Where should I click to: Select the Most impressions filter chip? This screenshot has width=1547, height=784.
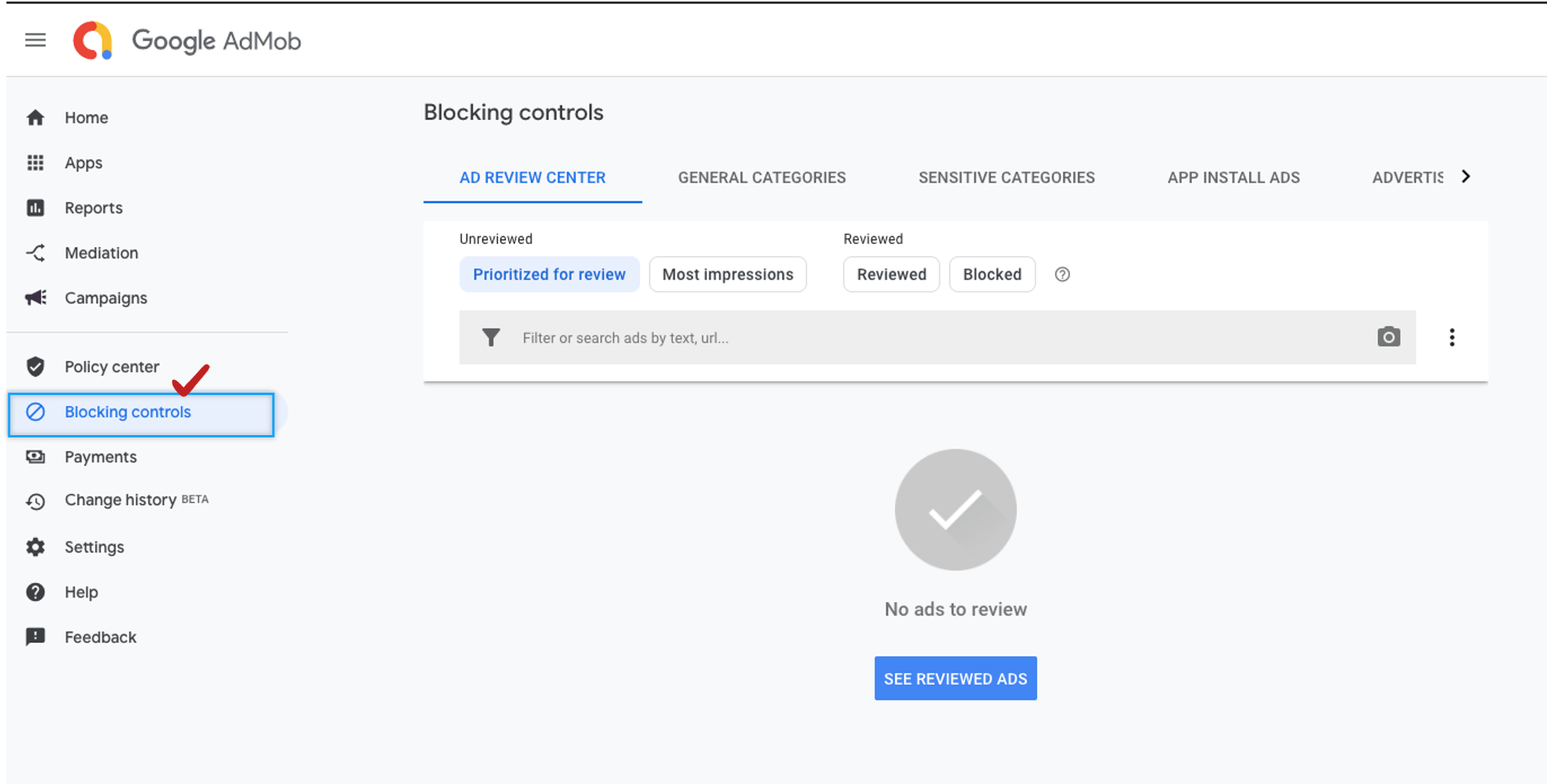[727, 275]
